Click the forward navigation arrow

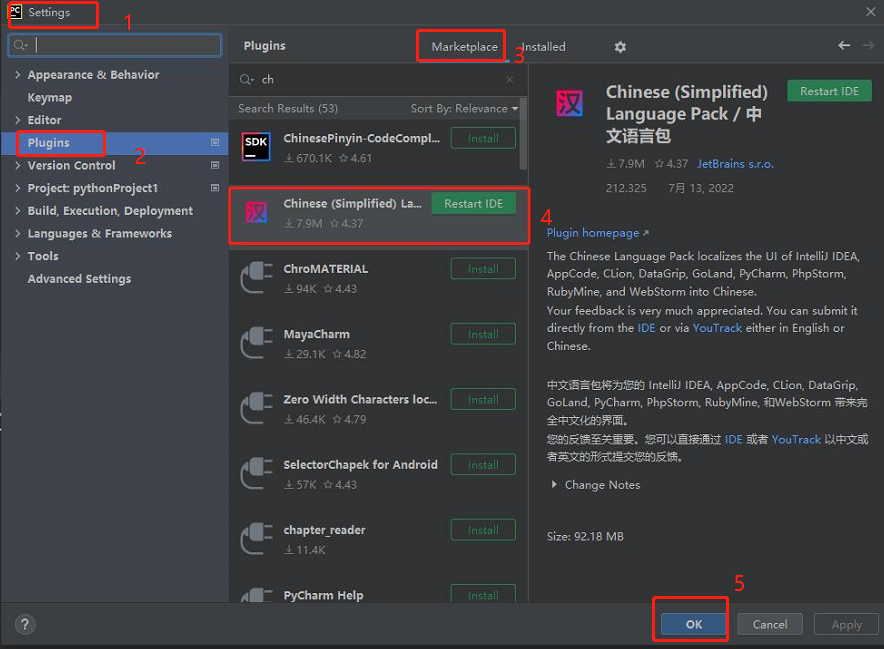[868, 45]
